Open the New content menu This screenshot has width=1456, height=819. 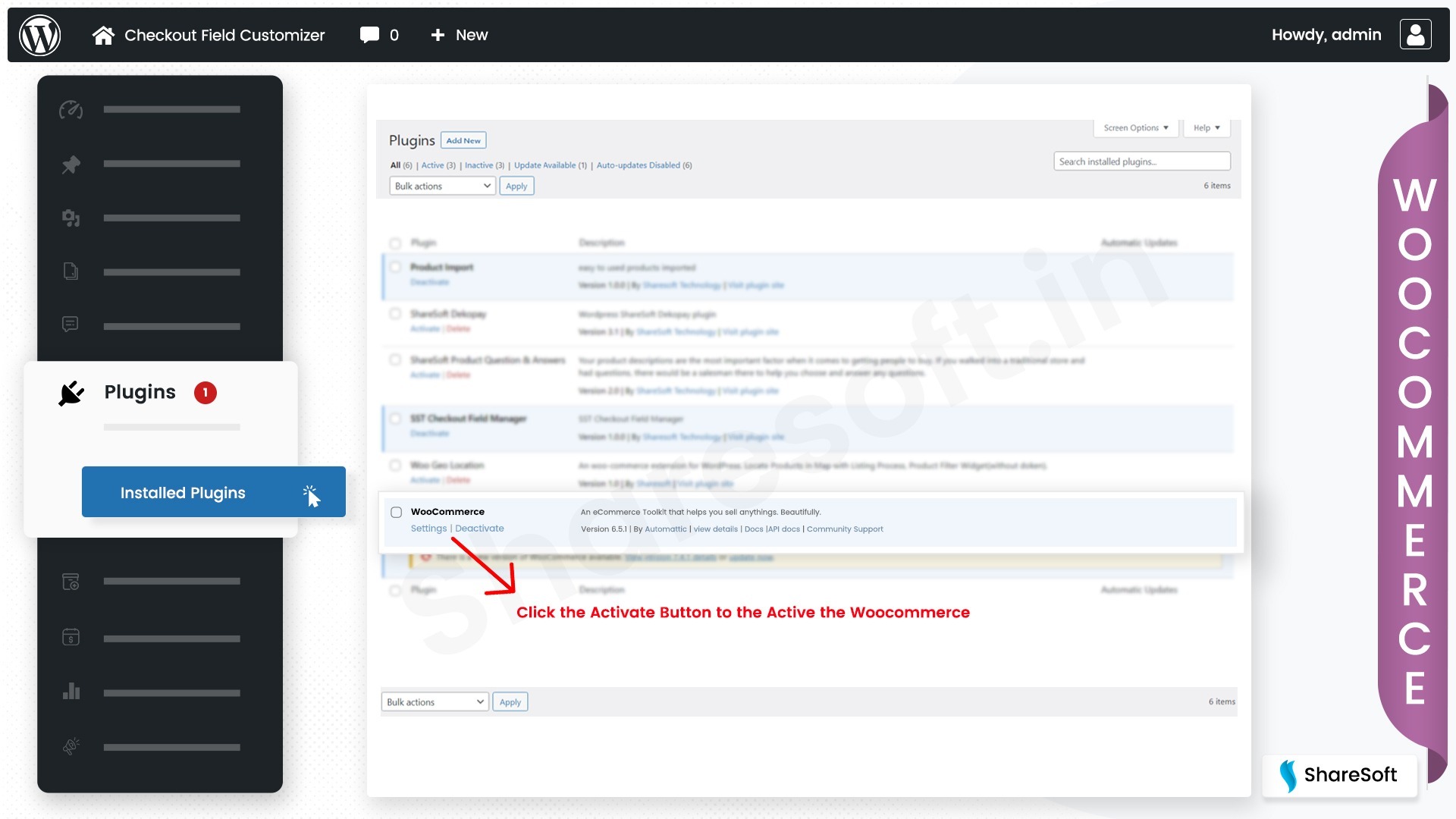pos(472,35)
